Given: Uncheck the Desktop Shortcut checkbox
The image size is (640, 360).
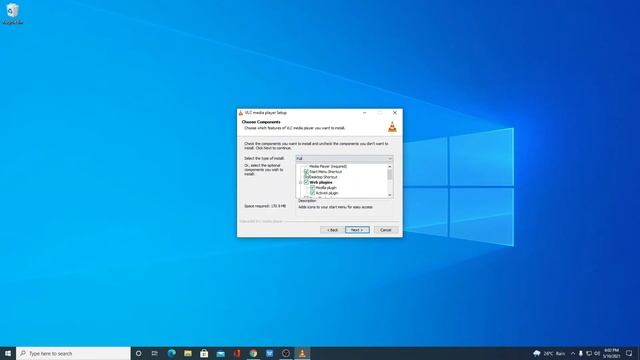Looking at the screenshot, I should [306, 177].
